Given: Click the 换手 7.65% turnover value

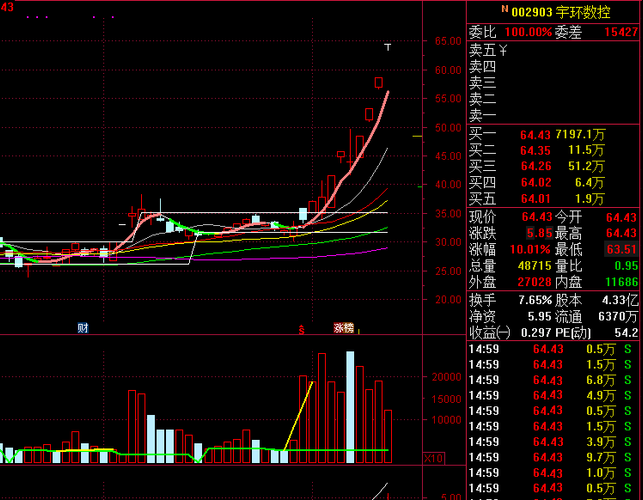Looking at the screenshot, I should tap(535, 300).
